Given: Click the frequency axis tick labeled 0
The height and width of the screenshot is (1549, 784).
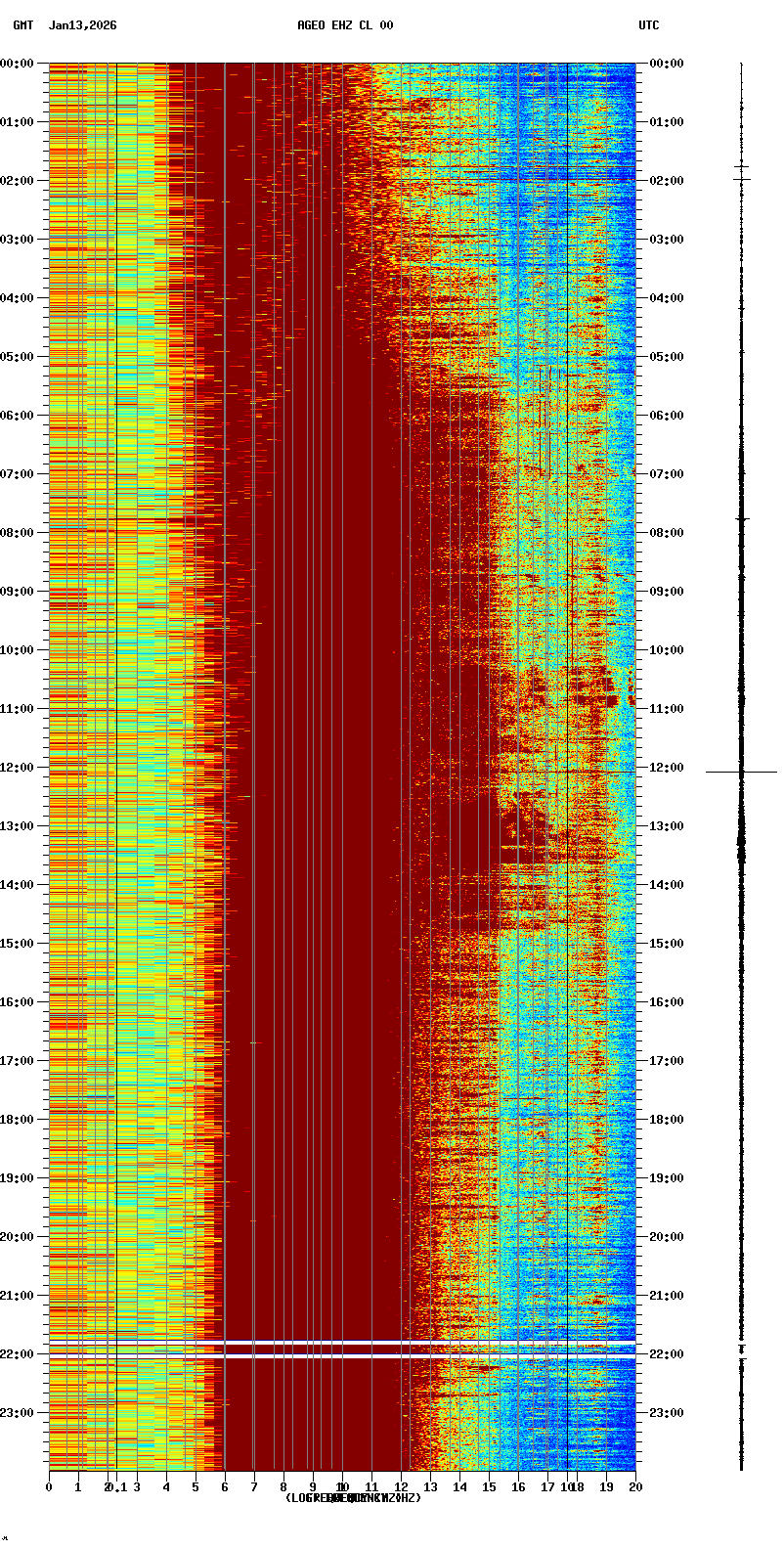Looking at the screenshot, I should [x=49, y=1487].
